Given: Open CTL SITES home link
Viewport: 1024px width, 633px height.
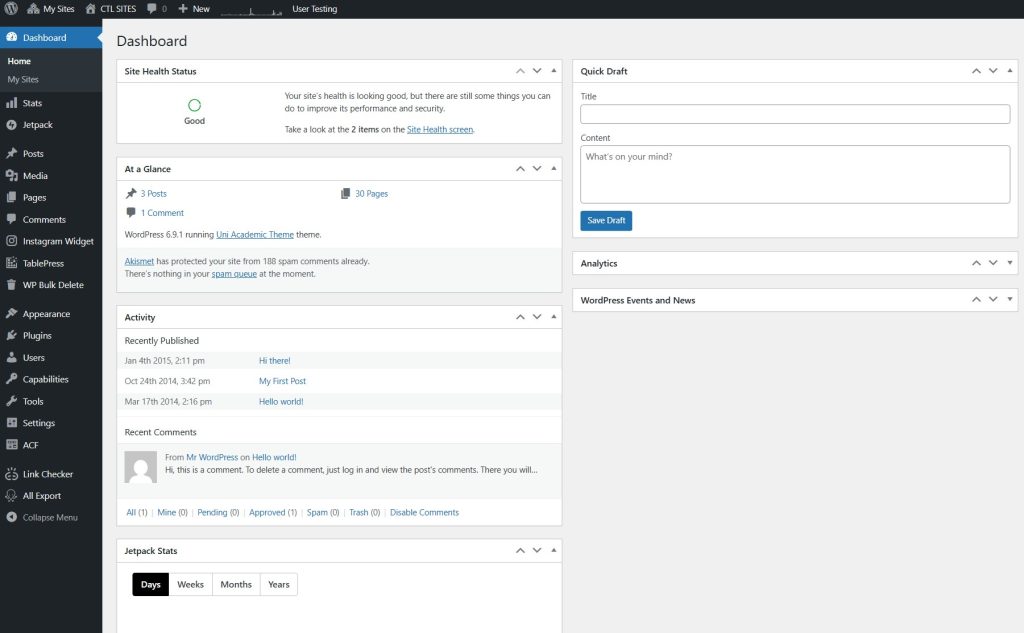Looking at the screenshot, I should pos(111,8).
